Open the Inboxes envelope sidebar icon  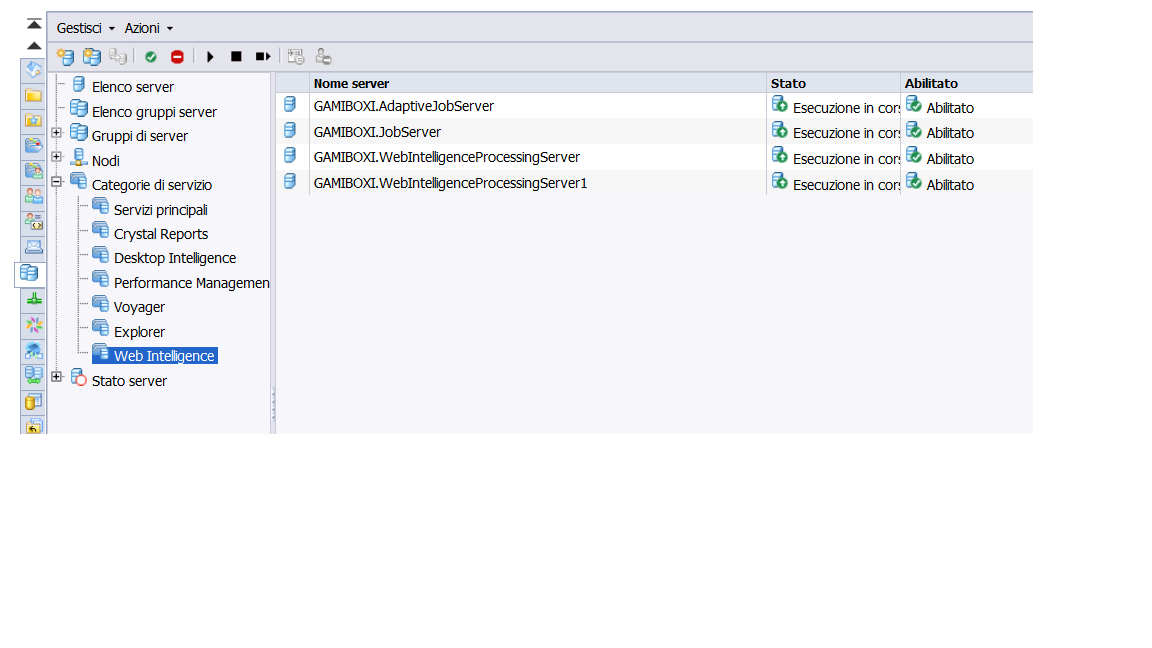click(x=34, y=247)
